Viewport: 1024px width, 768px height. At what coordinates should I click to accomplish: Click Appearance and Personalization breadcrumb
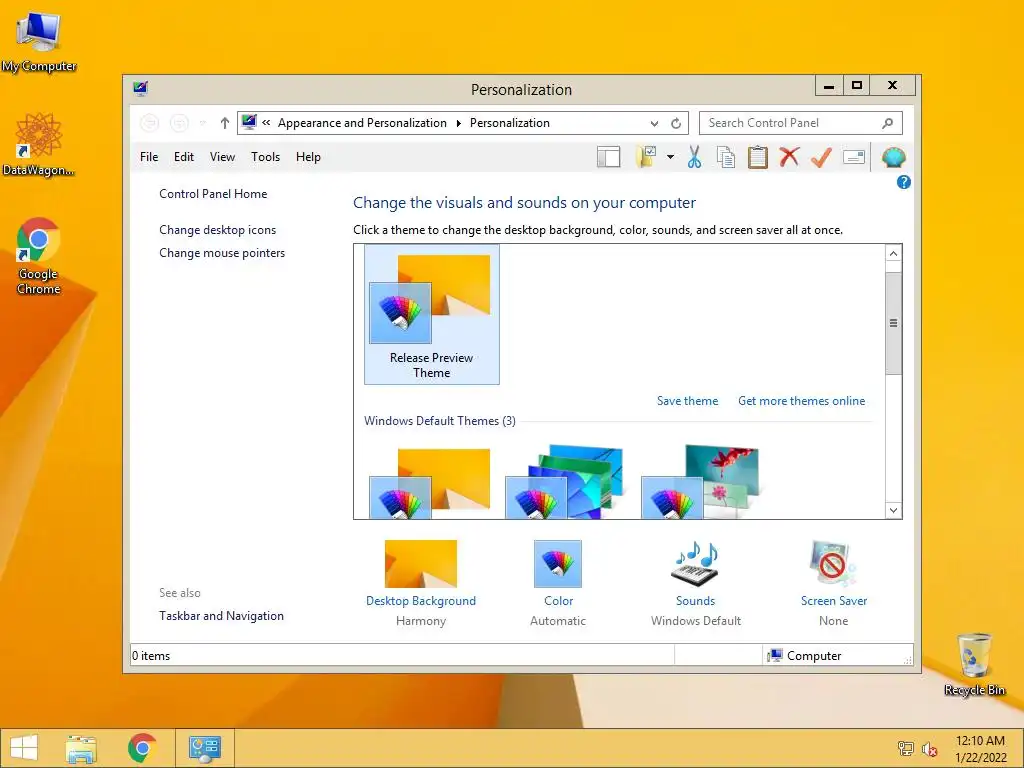(x=362, y=123)
